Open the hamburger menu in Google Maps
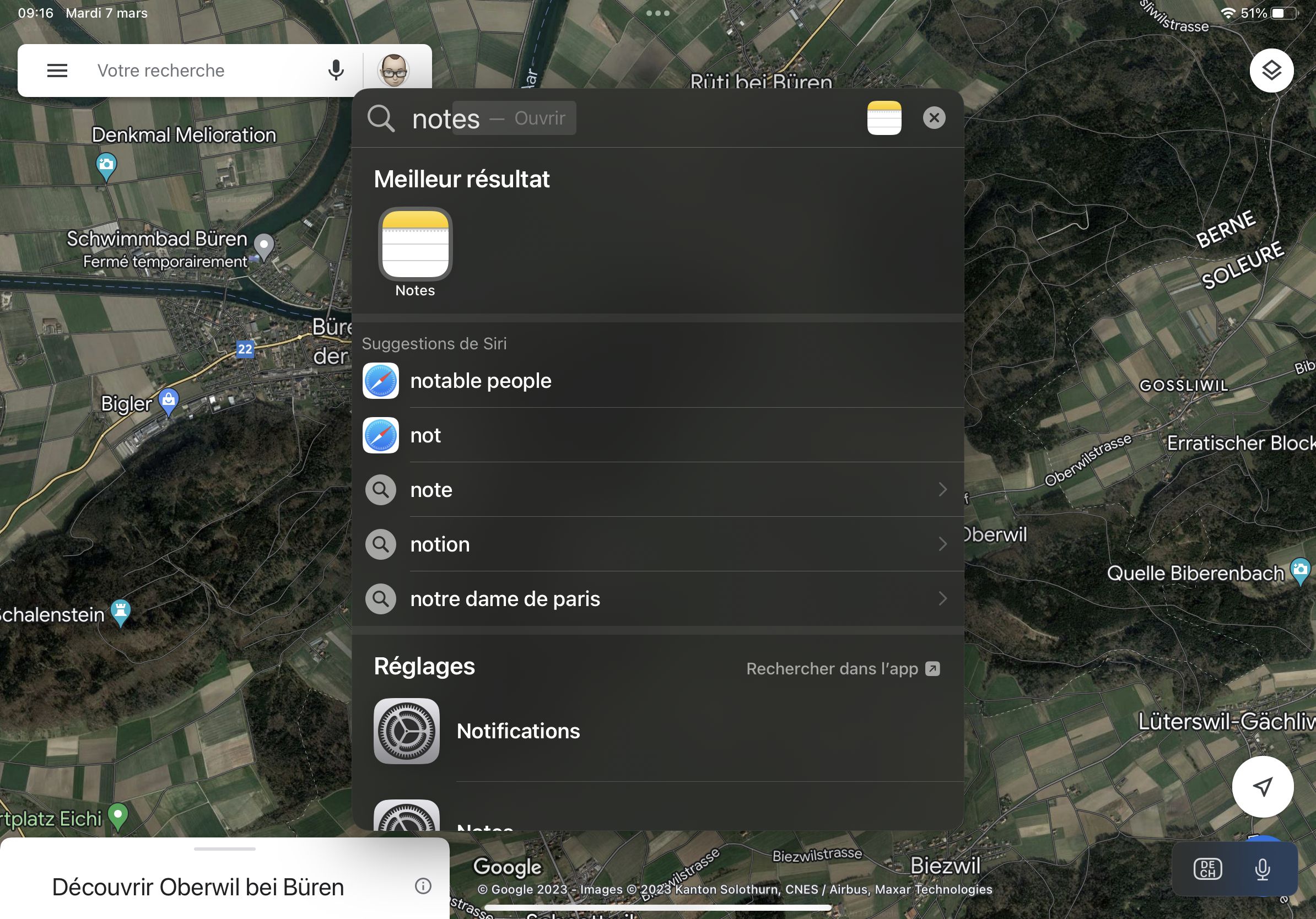 coord(57,71)
